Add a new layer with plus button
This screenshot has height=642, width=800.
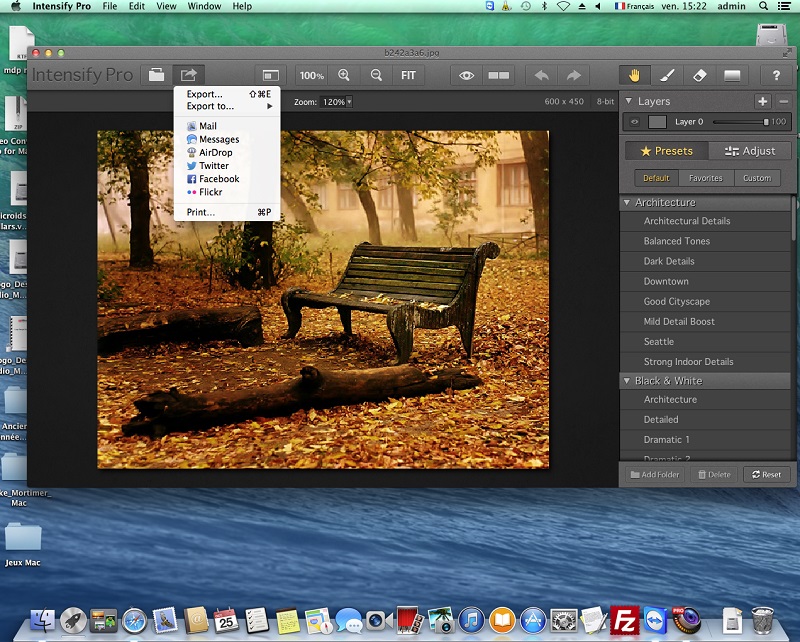click(x=763, y=101)
